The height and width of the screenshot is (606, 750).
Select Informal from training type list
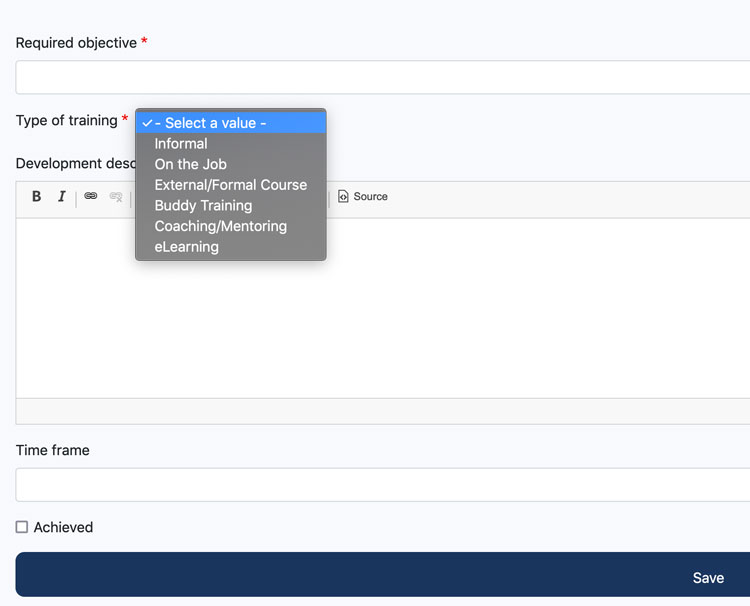181,144
